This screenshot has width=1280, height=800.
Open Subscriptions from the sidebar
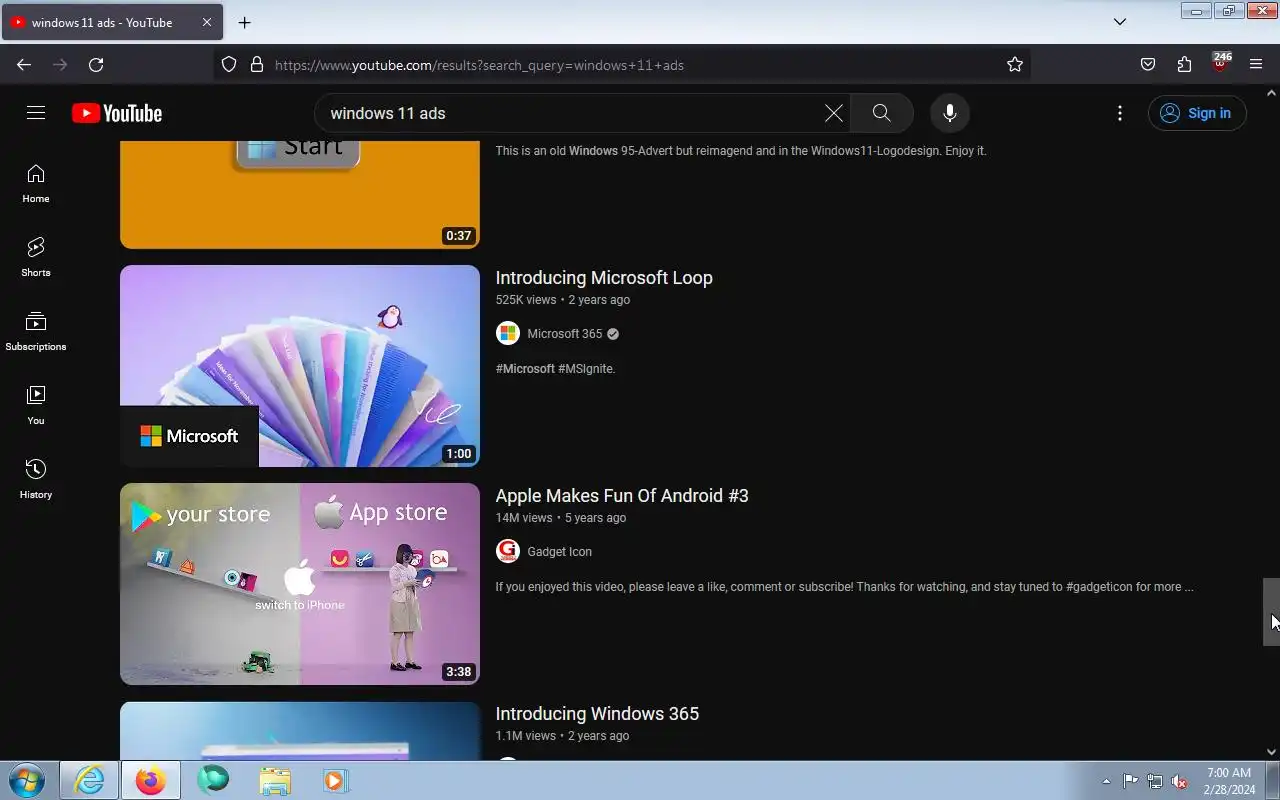click(36, 332)
